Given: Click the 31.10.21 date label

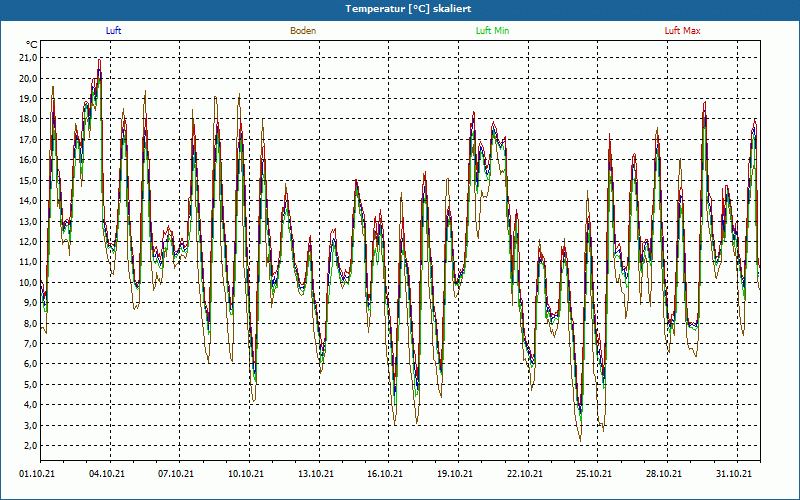Looking at the screenshot, I should (734, 474).
